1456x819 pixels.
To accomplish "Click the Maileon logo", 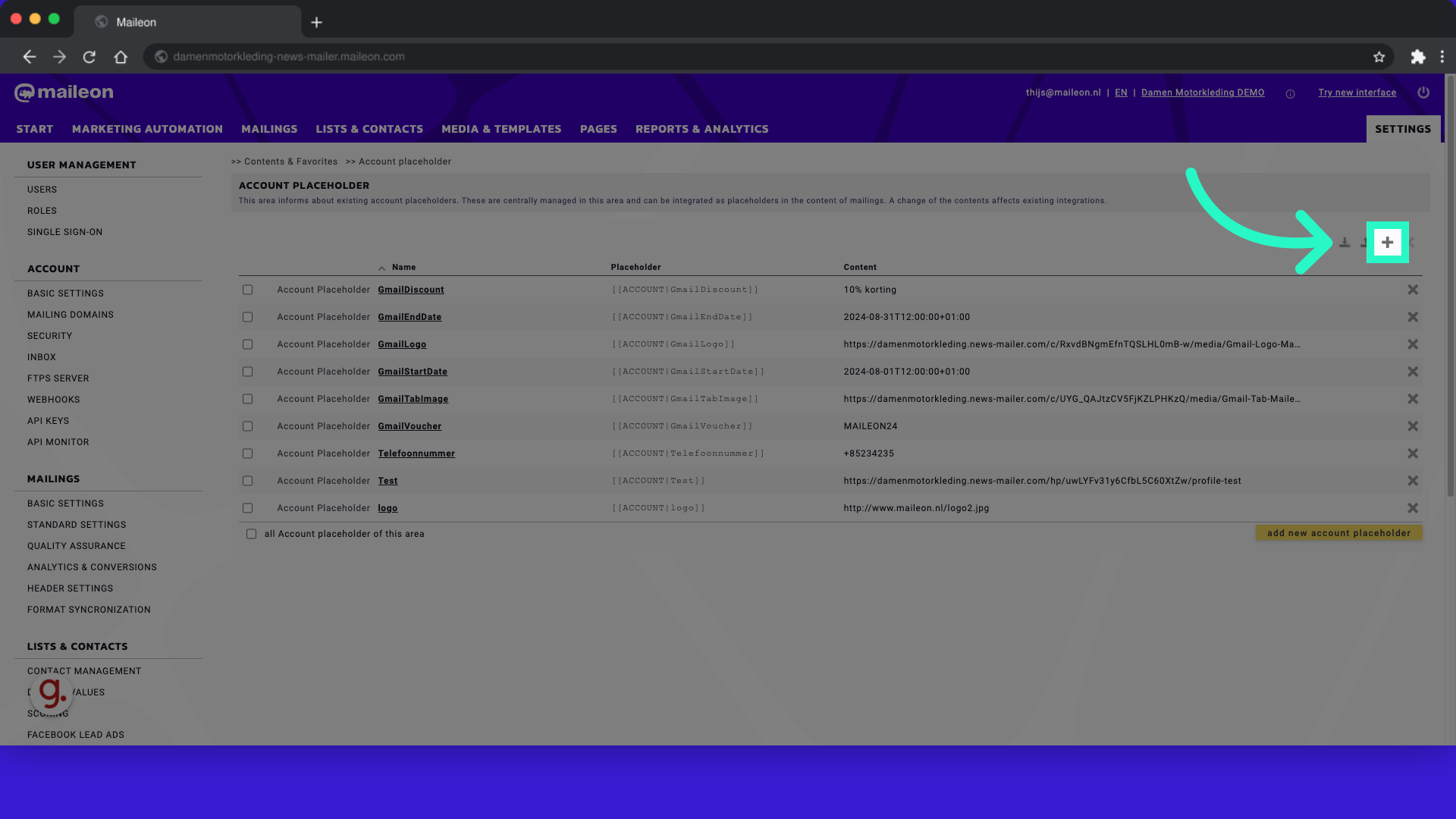I will [64, 93].
